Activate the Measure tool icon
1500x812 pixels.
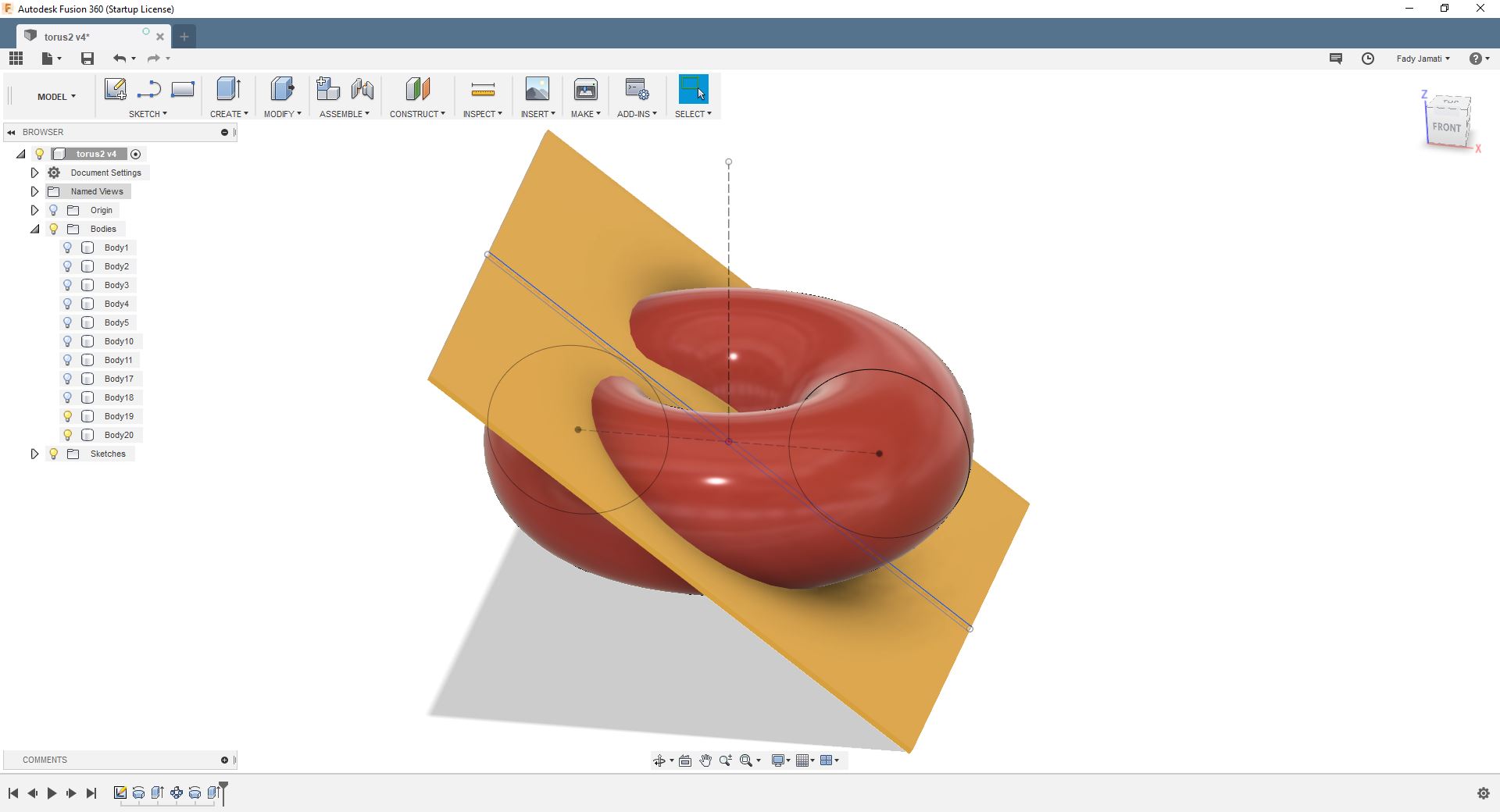click(x=483, y=90)
